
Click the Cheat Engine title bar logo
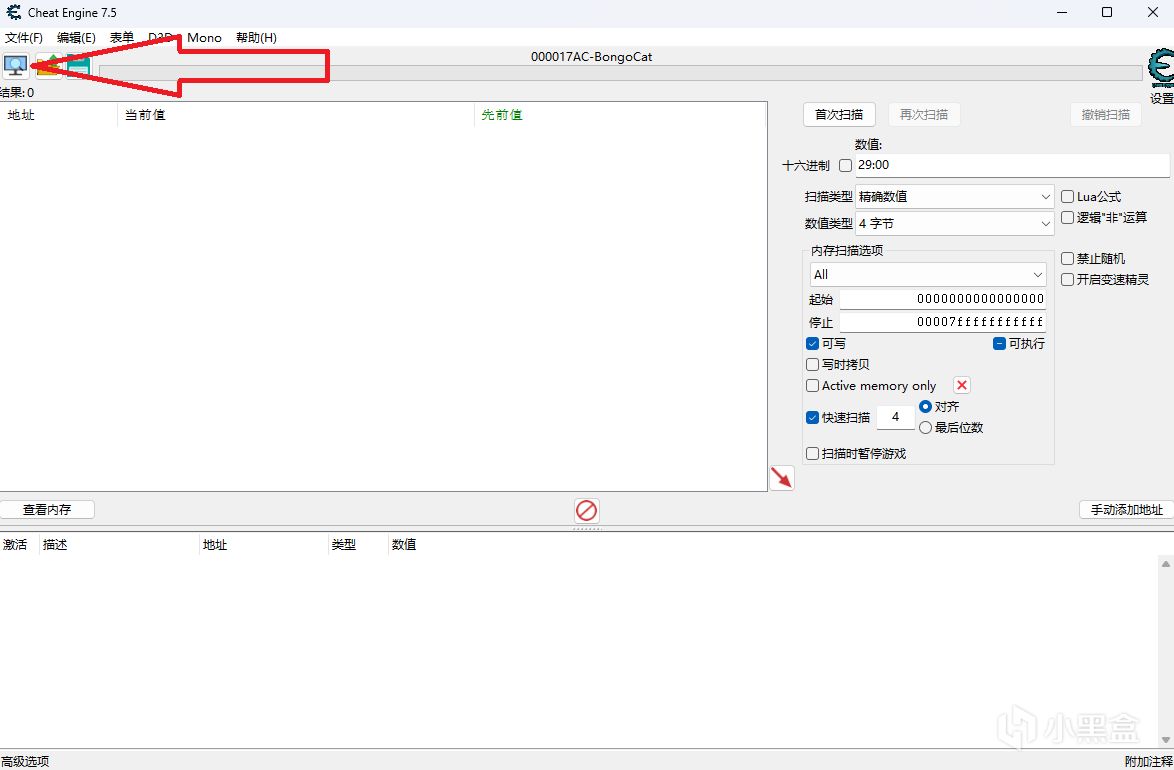(13, 13)
